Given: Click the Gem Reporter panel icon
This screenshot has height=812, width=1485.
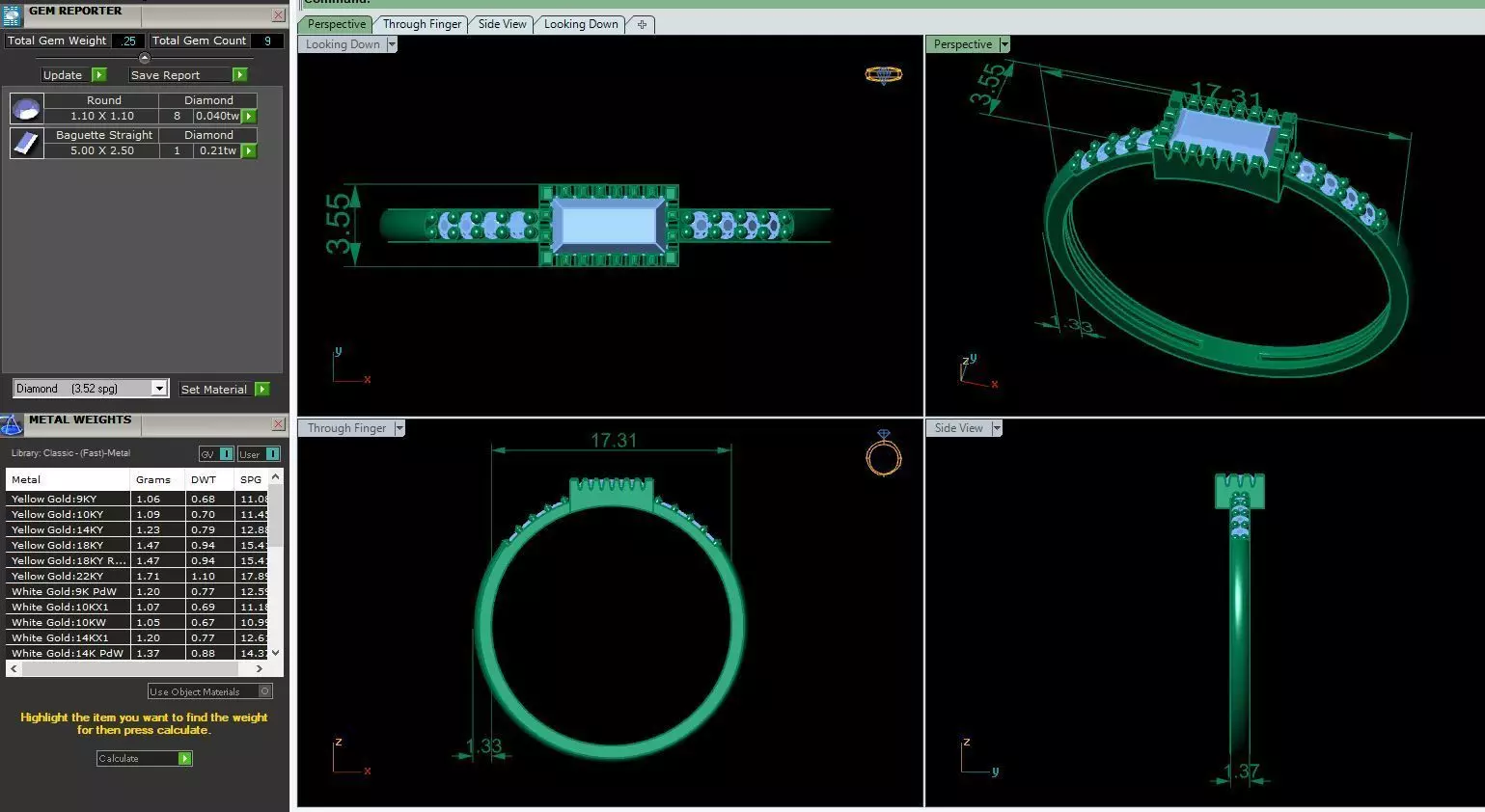Looking at the screenshot, I should tap(11, 15).
